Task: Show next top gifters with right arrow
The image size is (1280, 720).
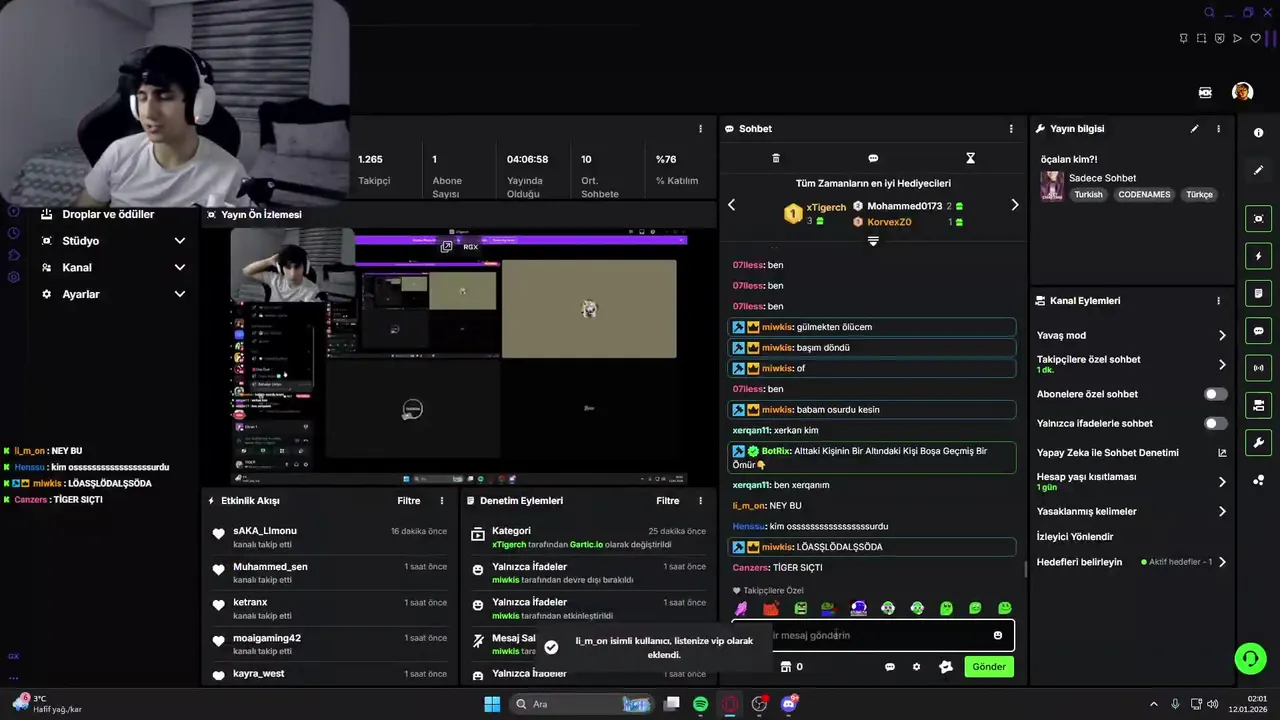Action: [x=1015, y=205]
